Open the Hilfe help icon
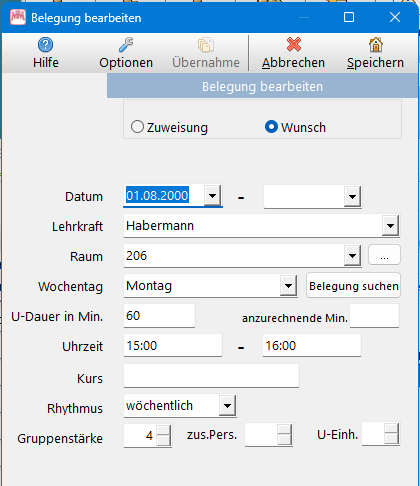 45,45
